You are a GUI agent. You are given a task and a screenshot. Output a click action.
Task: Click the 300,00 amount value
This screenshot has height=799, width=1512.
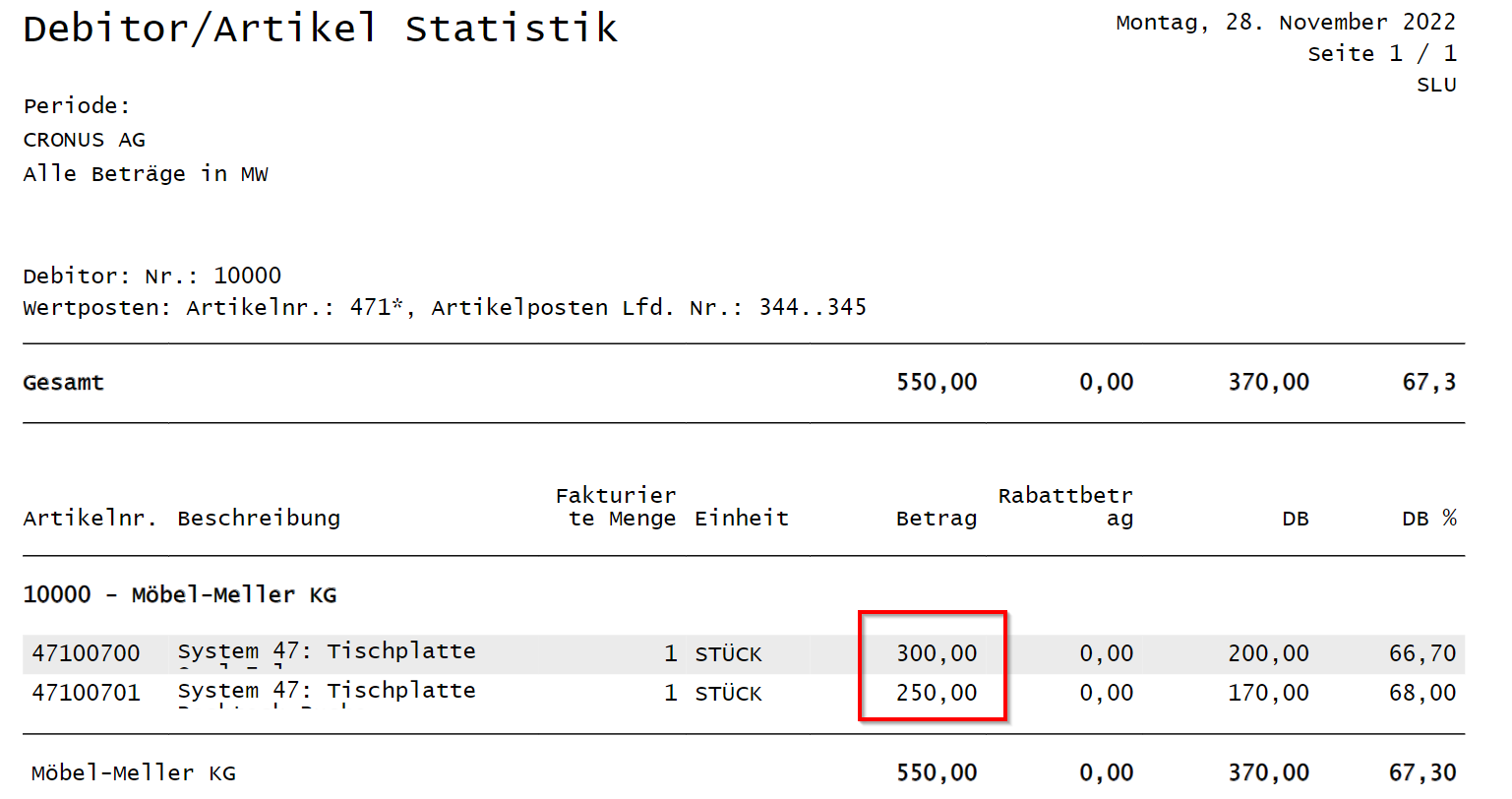click(x=936, y=653)
